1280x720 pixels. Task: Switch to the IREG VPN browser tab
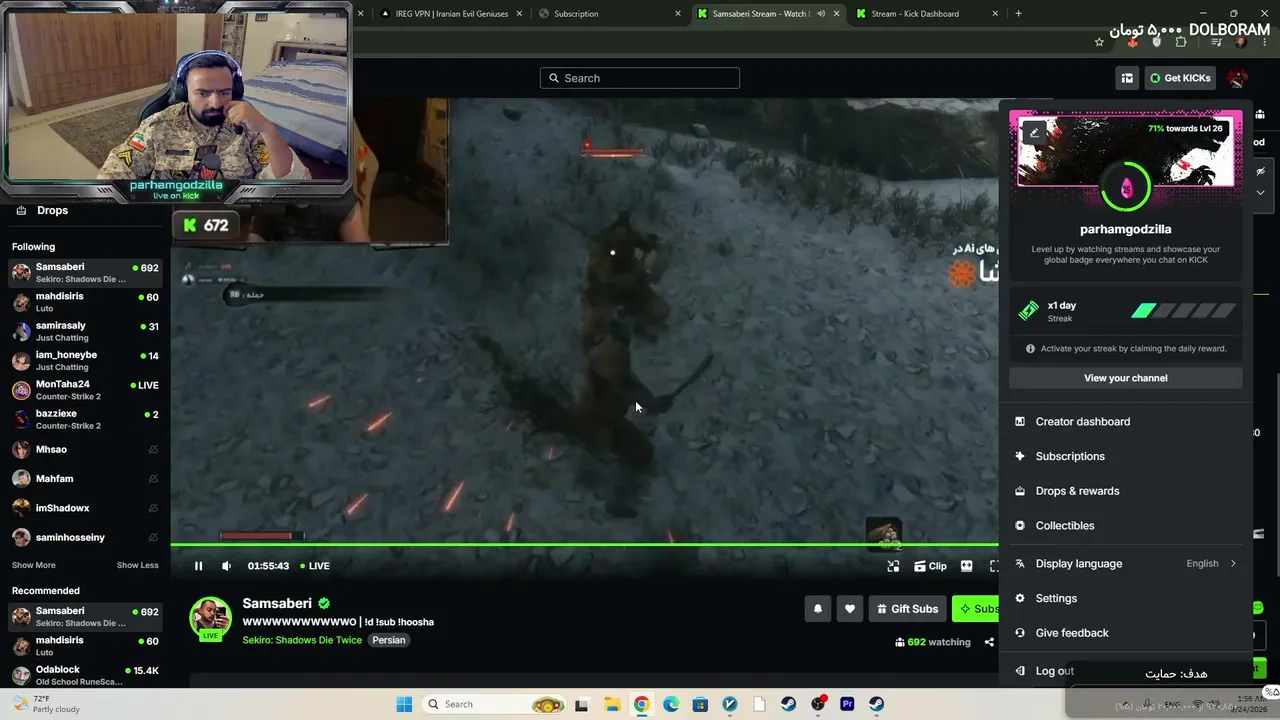point(452,14)
